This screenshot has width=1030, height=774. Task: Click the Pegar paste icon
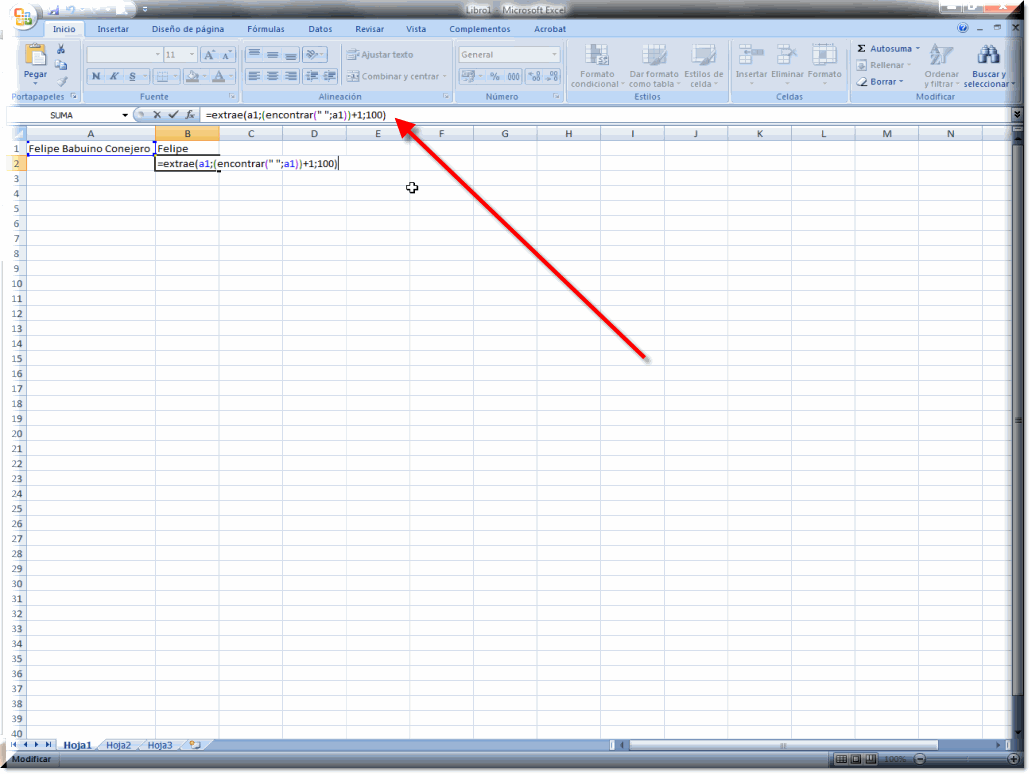pyautogui.click(x=35, y=56)
